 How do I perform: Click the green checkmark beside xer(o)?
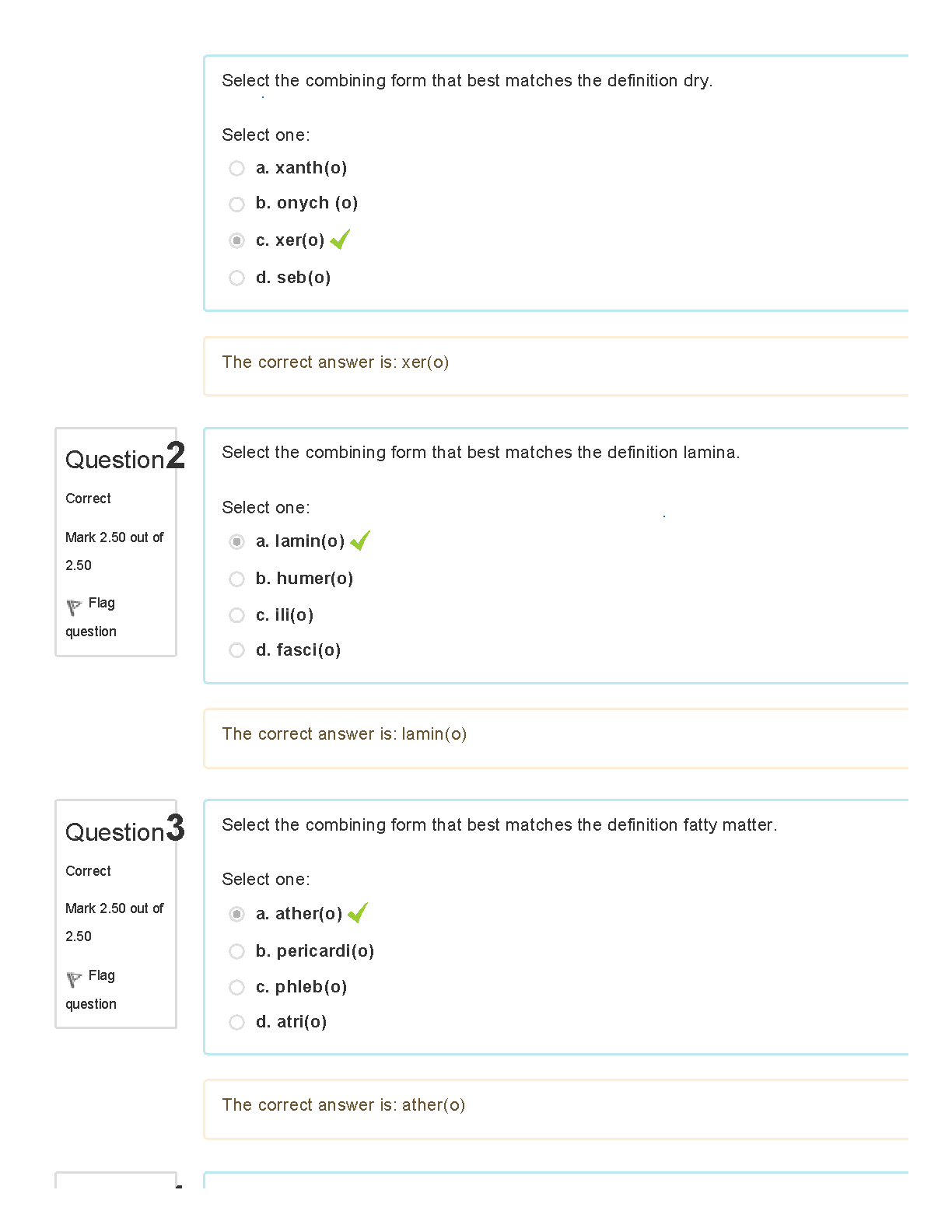340,240
